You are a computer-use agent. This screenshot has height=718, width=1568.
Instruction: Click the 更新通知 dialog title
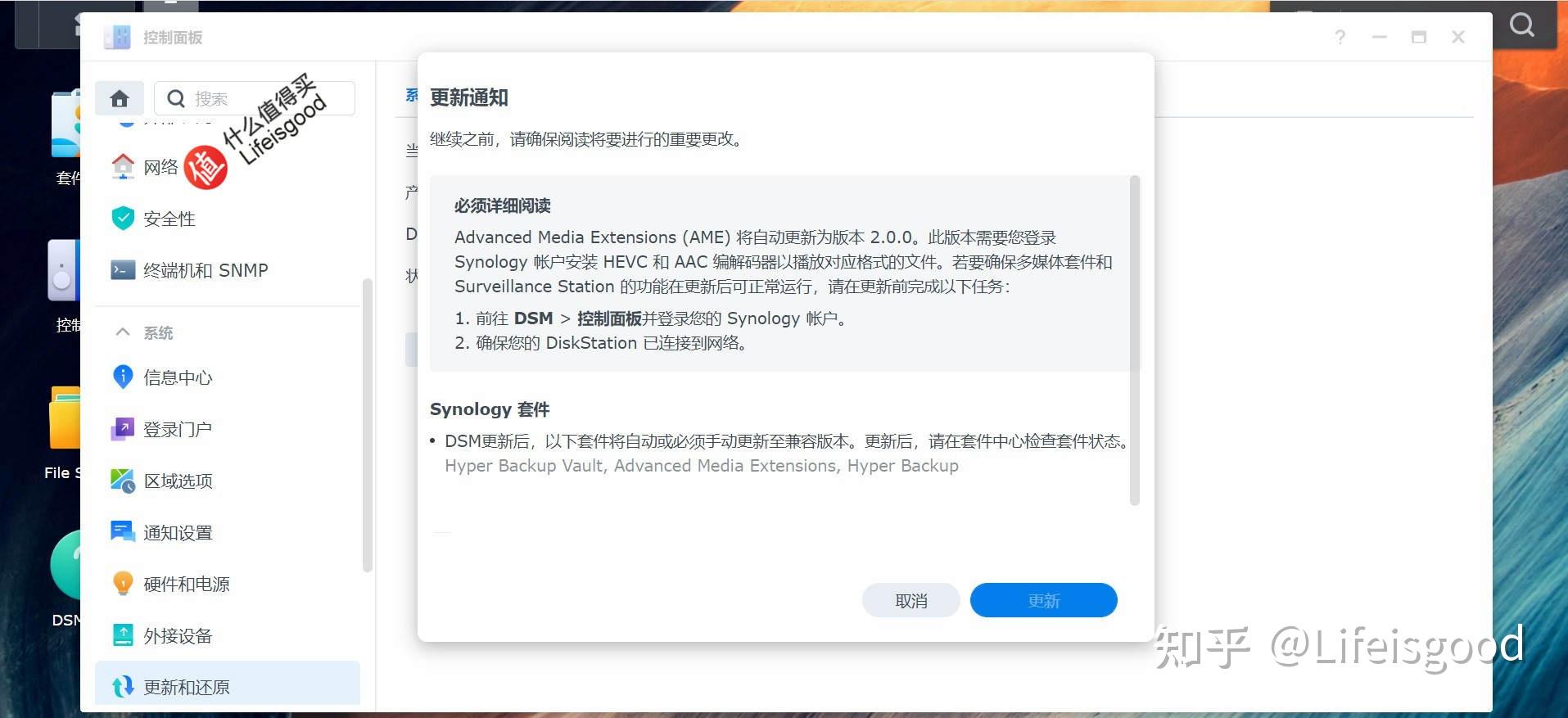coord(469,97)
